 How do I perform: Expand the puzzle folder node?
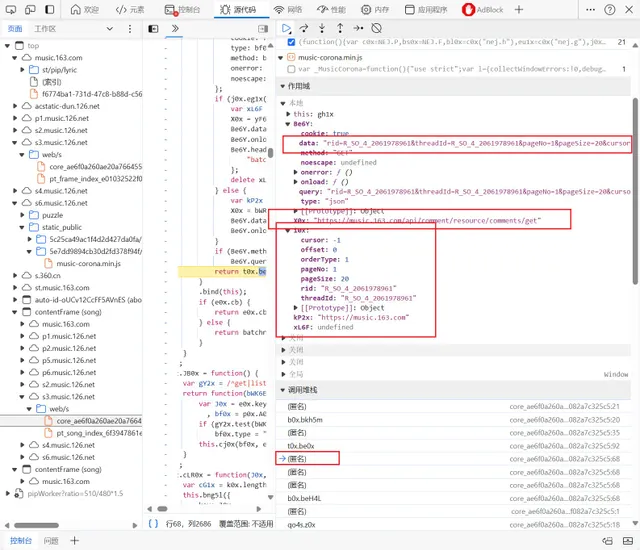coord(22,215)
